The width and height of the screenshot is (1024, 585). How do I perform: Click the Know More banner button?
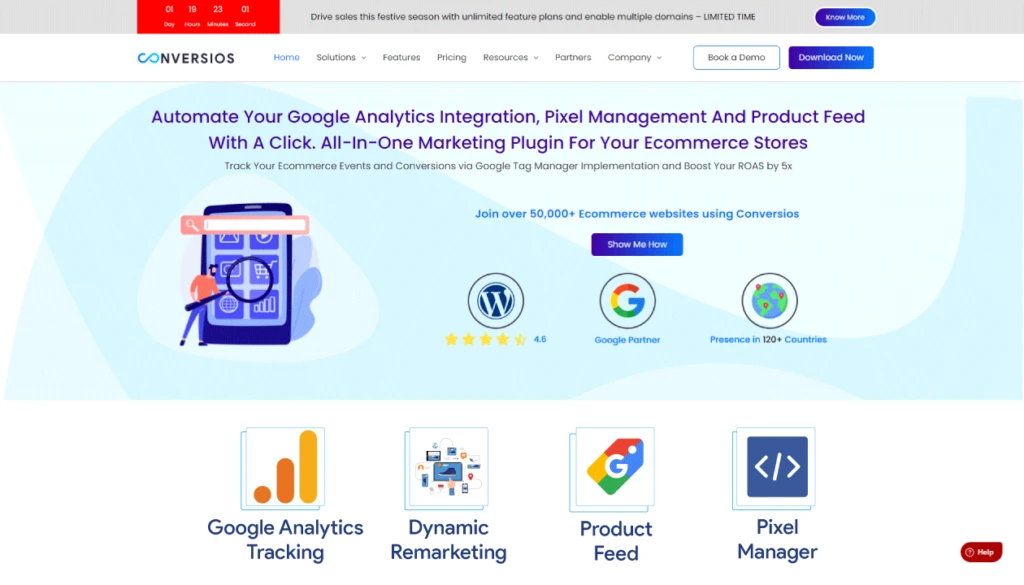[x=844, y=17]
